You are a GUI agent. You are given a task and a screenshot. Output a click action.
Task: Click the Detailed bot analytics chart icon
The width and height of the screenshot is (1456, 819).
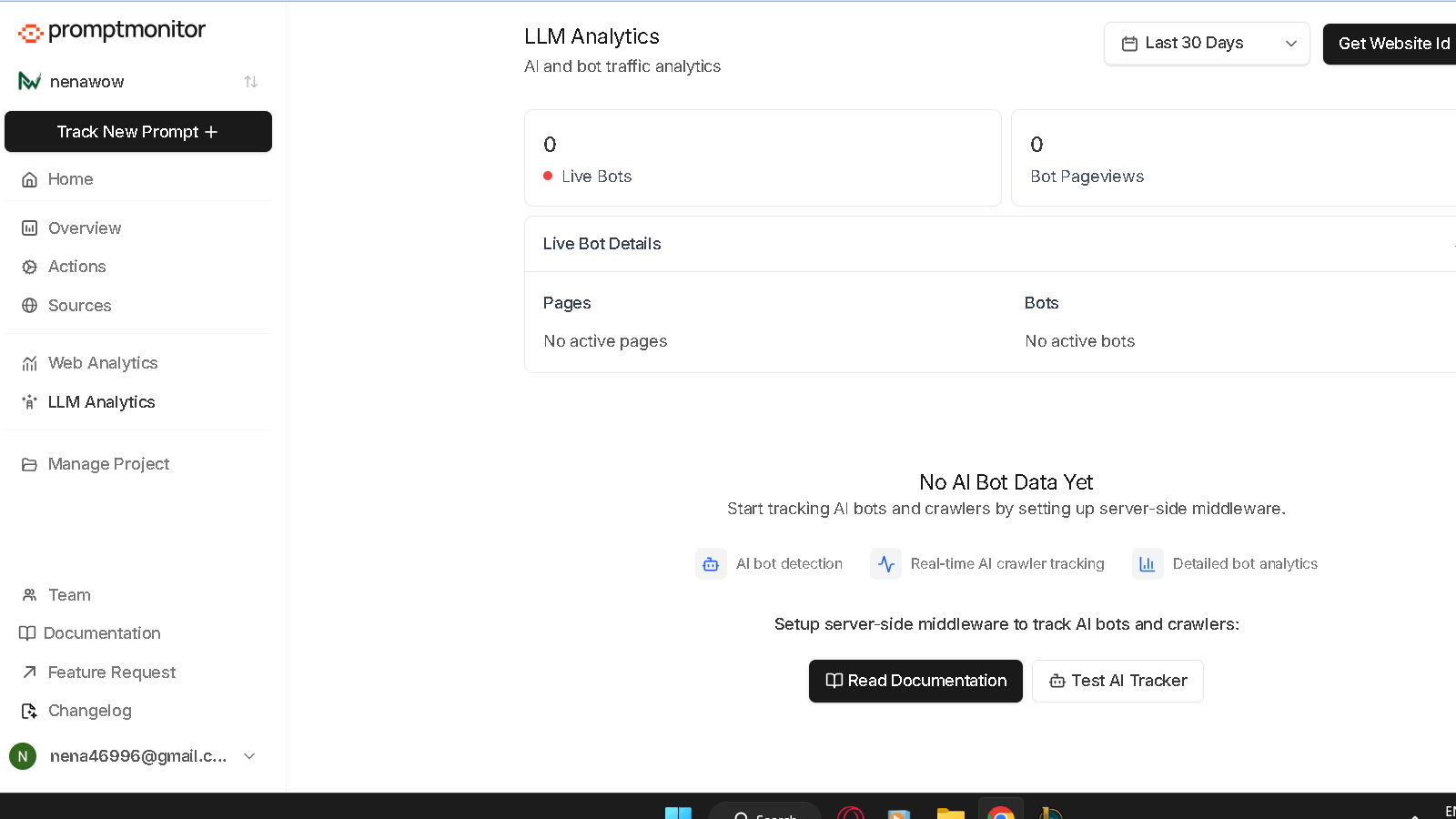tap(1148, 564)
